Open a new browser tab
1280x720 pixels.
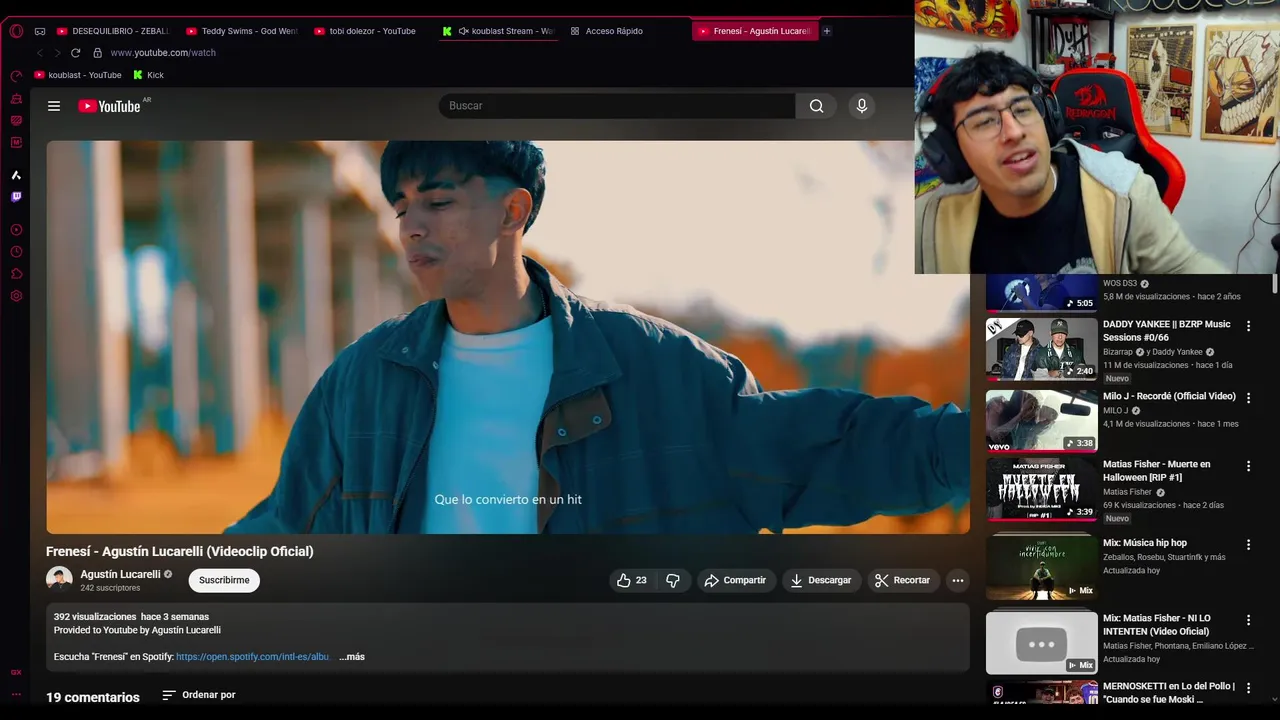[x=827, y=31]
